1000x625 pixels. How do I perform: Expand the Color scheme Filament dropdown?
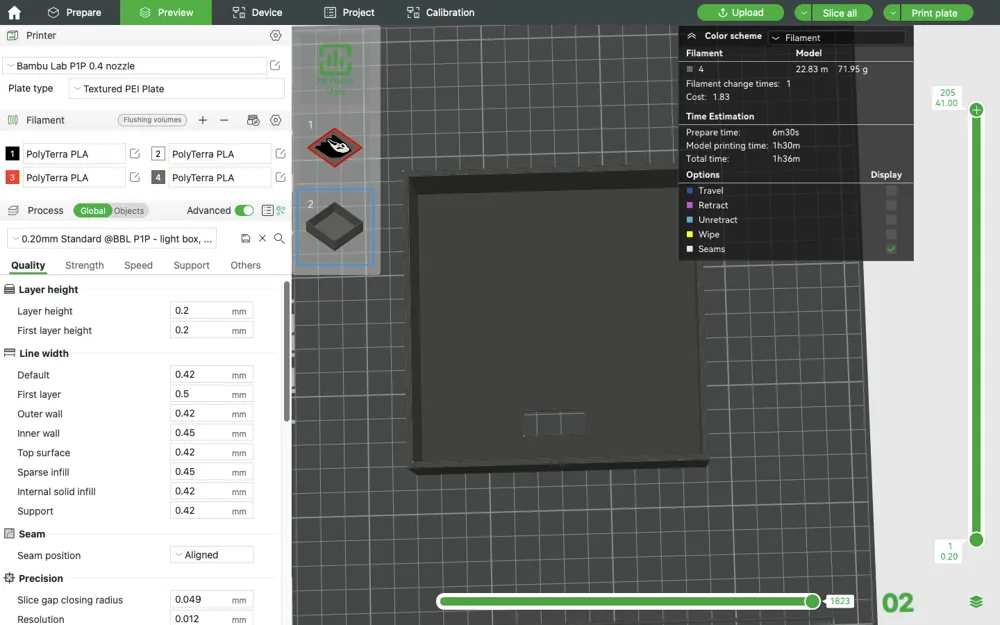click(x=836, y=38)
